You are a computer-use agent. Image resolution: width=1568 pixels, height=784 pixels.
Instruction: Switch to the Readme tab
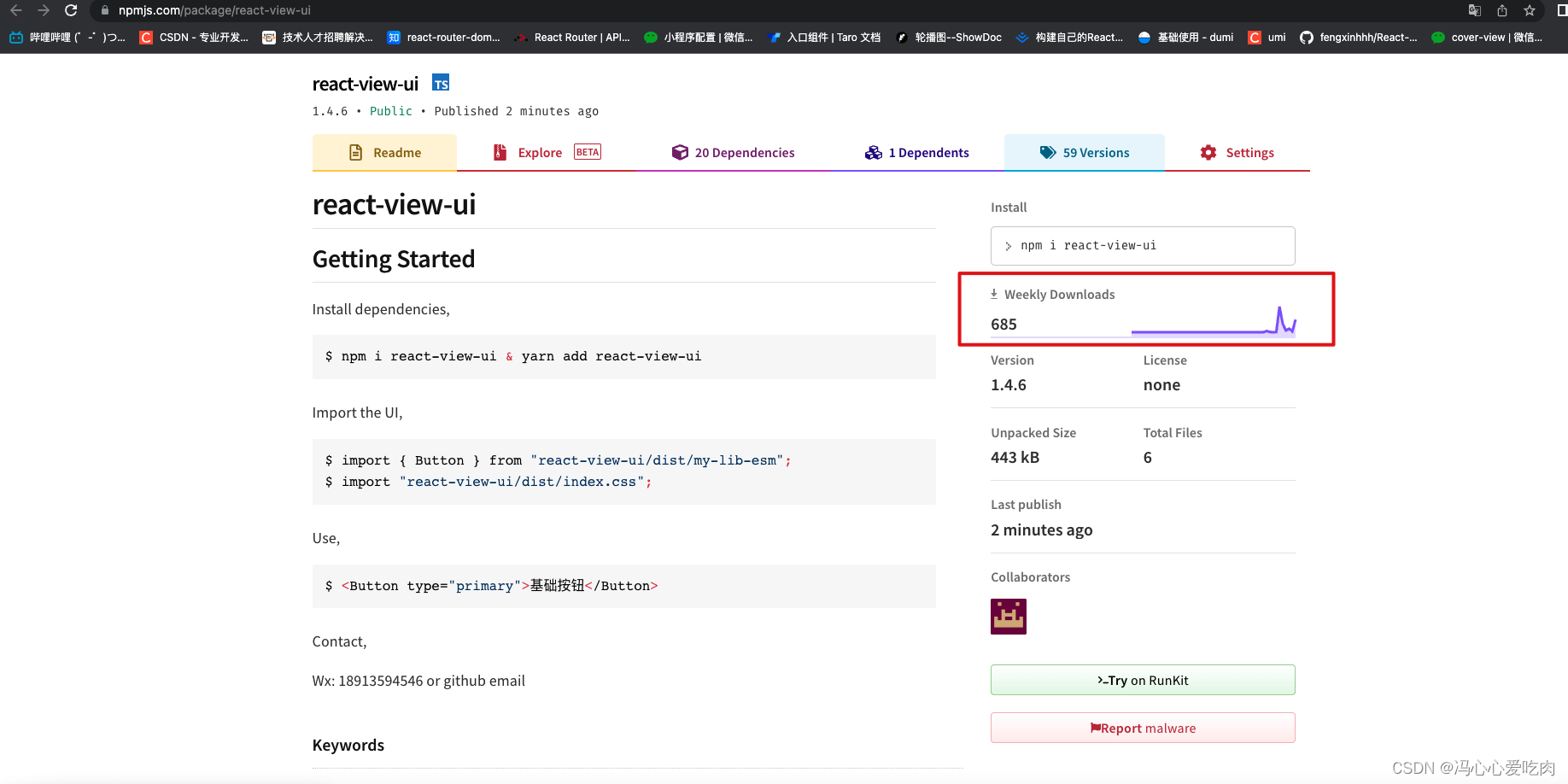click(384, 153)
